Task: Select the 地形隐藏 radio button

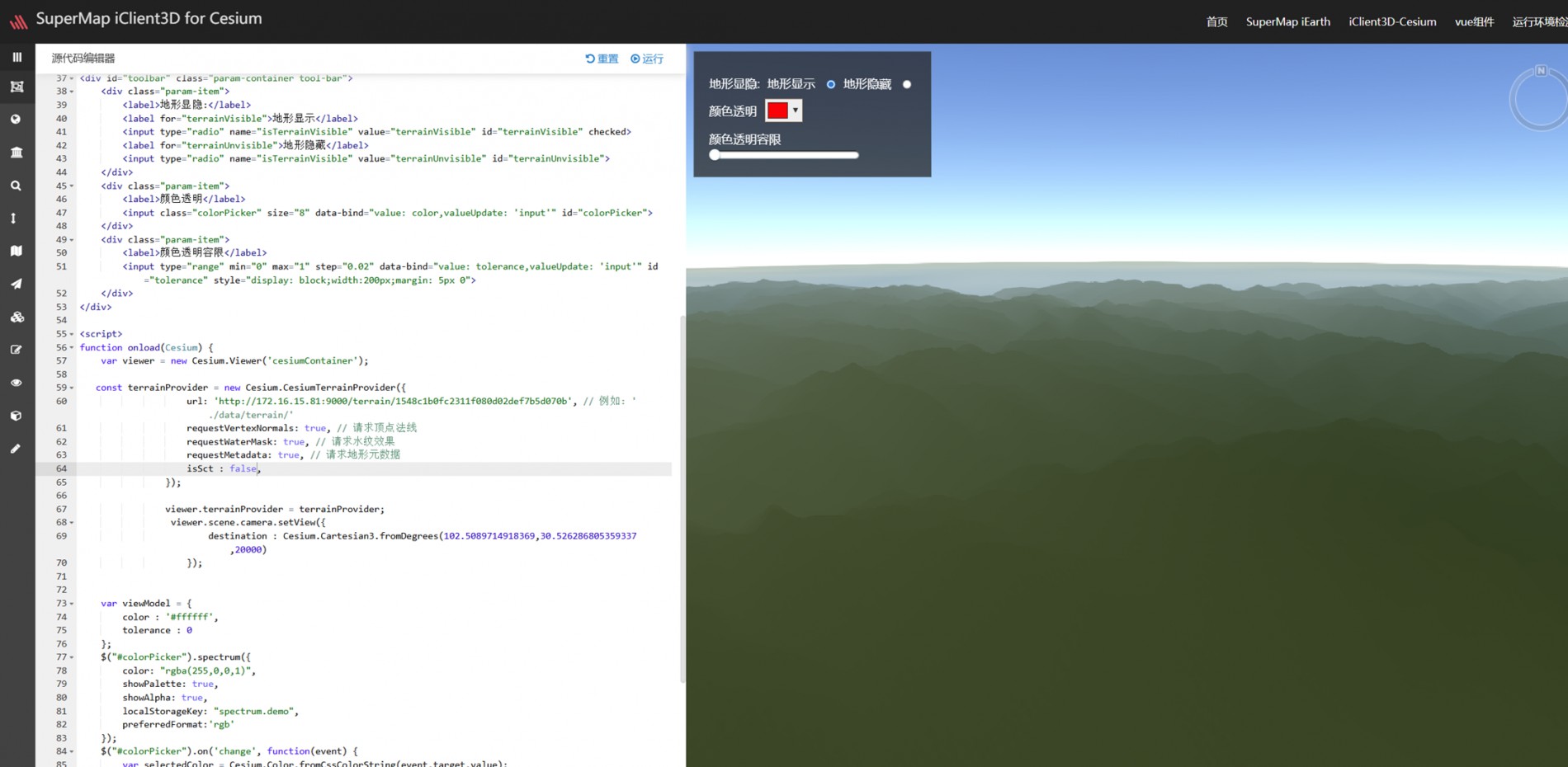Action: coord(907,84)
